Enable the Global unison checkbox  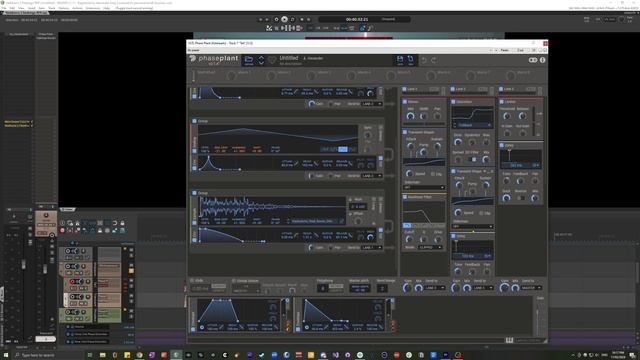point(234,281)
